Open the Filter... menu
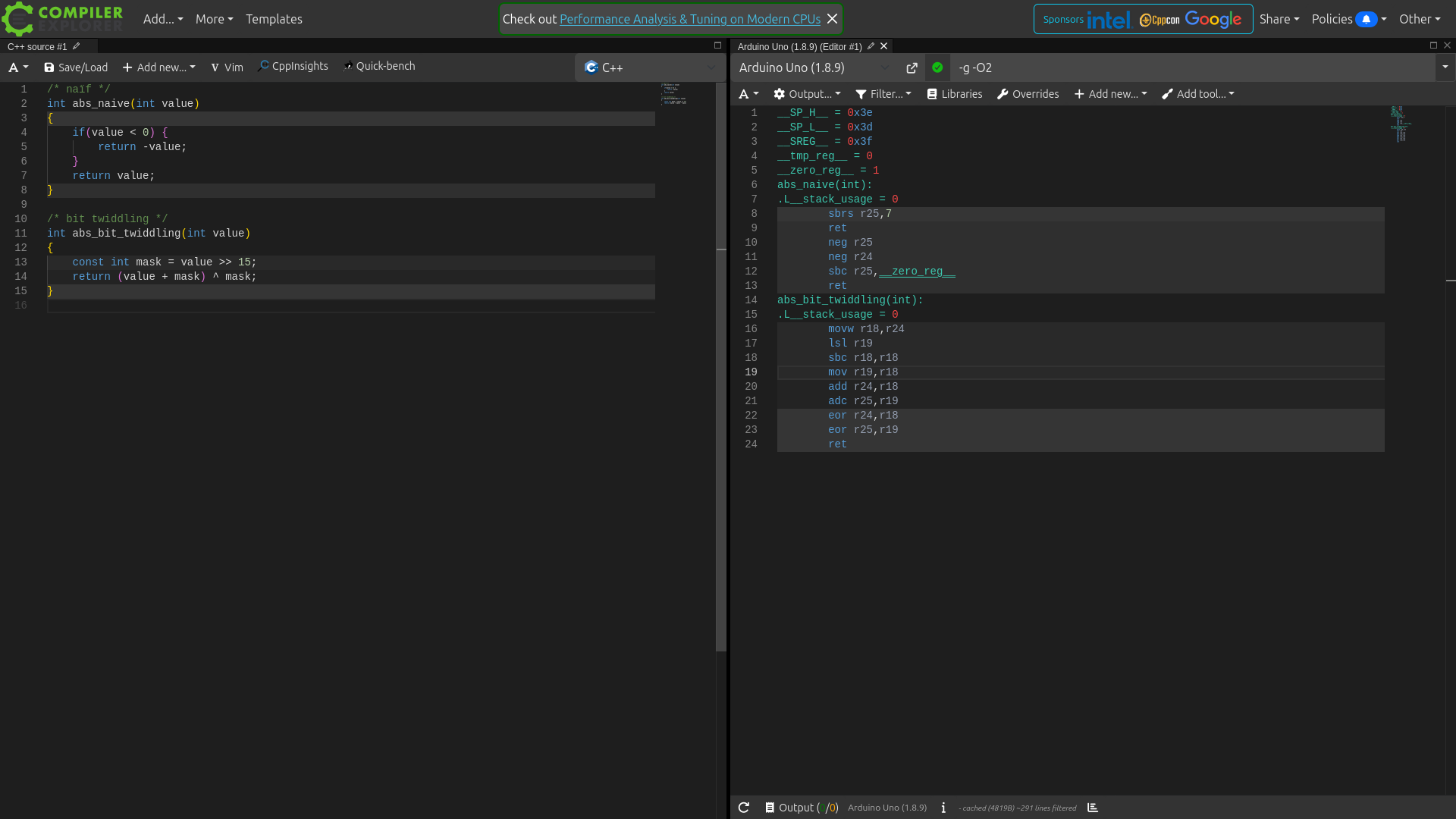Screen dimensions: 1456x819 (883, 94)
